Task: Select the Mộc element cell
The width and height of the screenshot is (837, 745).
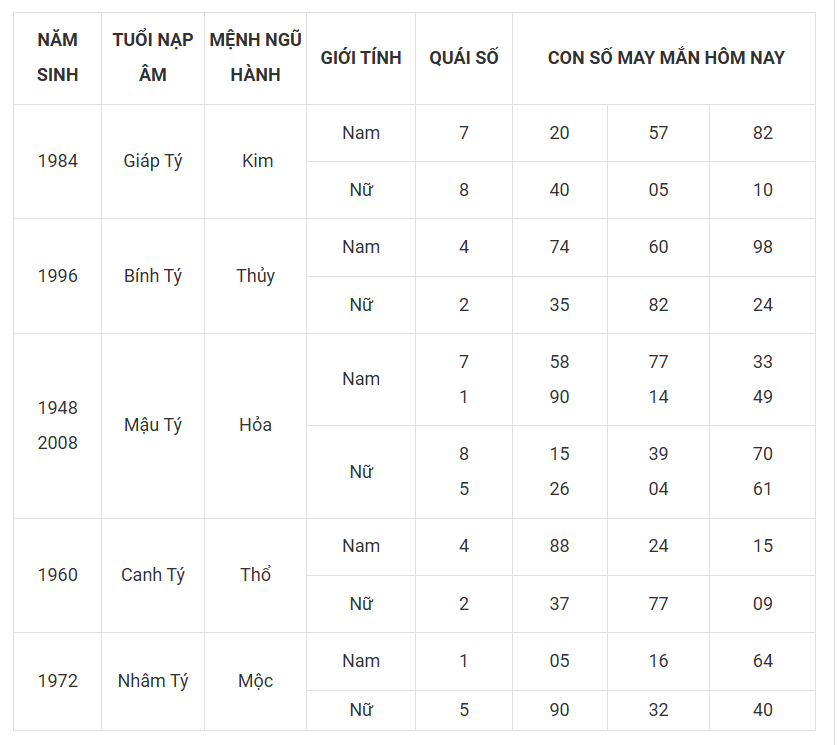Action: [x=255, y=681]
